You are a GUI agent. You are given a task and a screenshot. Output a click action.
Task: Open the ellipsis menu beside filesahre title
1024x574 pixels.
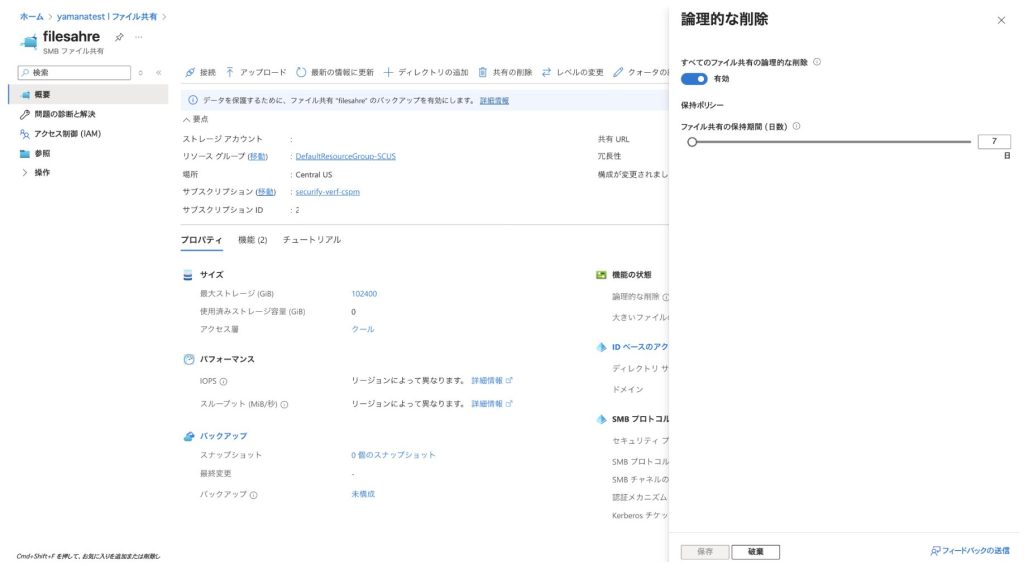point(138,37)
